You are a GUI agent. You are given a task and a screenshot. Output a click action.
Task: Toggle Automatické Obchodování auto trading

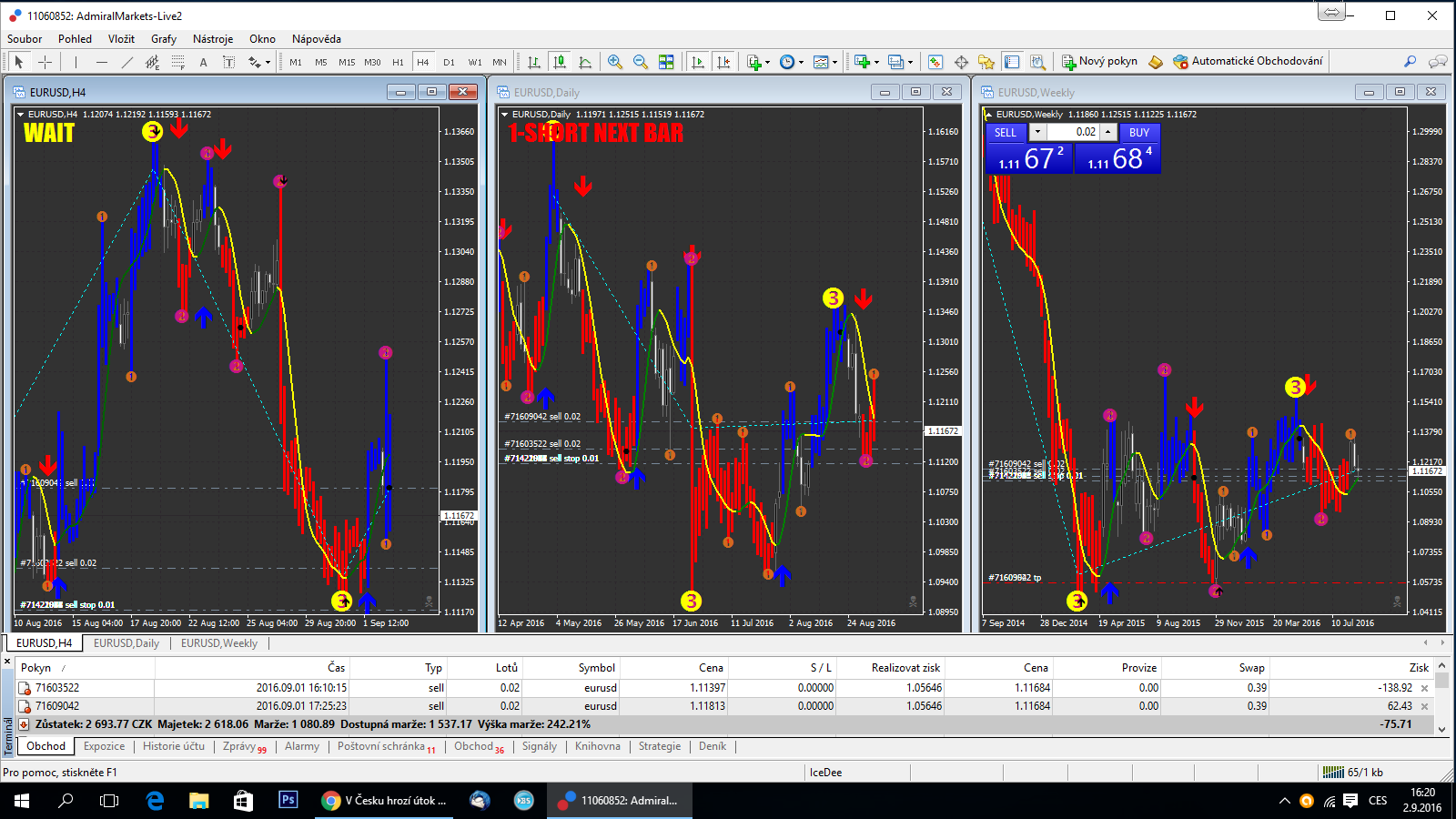pos(1248,62)
